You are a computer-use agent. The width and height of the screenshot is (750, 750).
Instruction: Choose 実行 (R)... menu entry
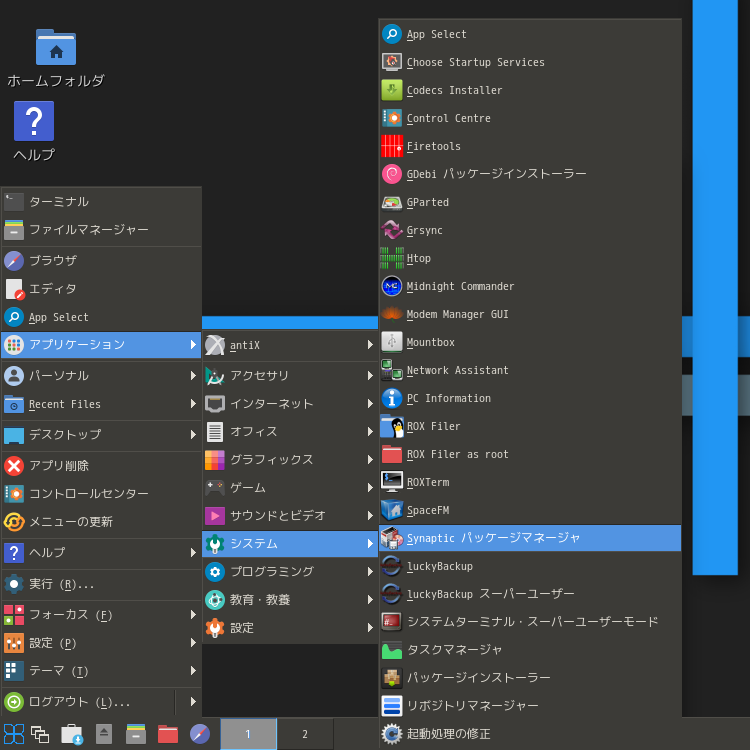[101, 584]
